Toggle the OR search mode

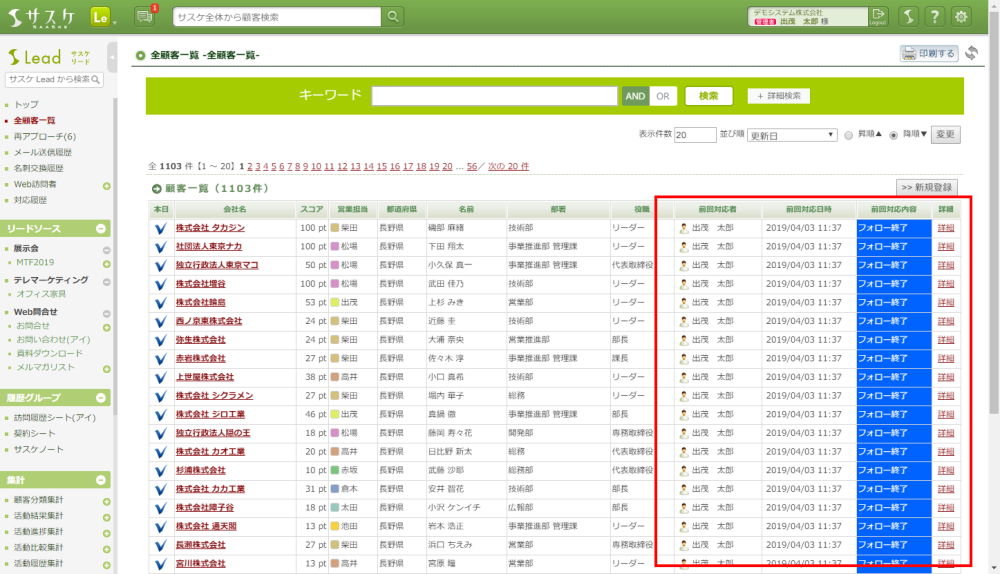[662, 96]
